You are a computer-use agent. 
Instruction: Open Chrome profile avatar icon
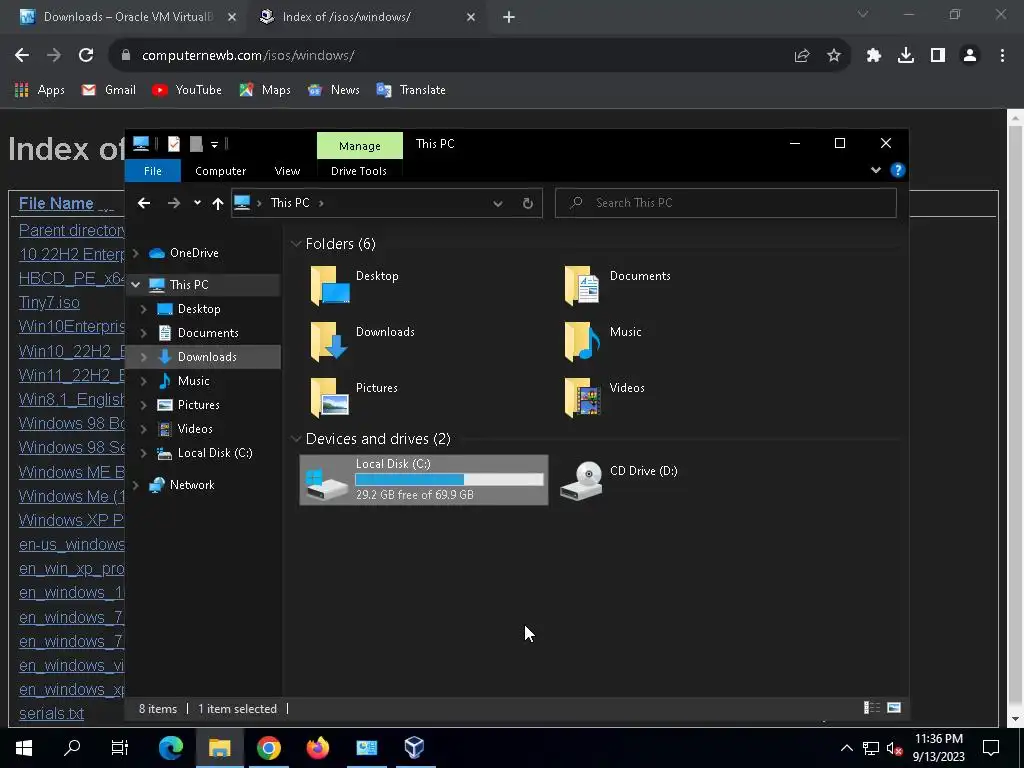pos(970,56)
